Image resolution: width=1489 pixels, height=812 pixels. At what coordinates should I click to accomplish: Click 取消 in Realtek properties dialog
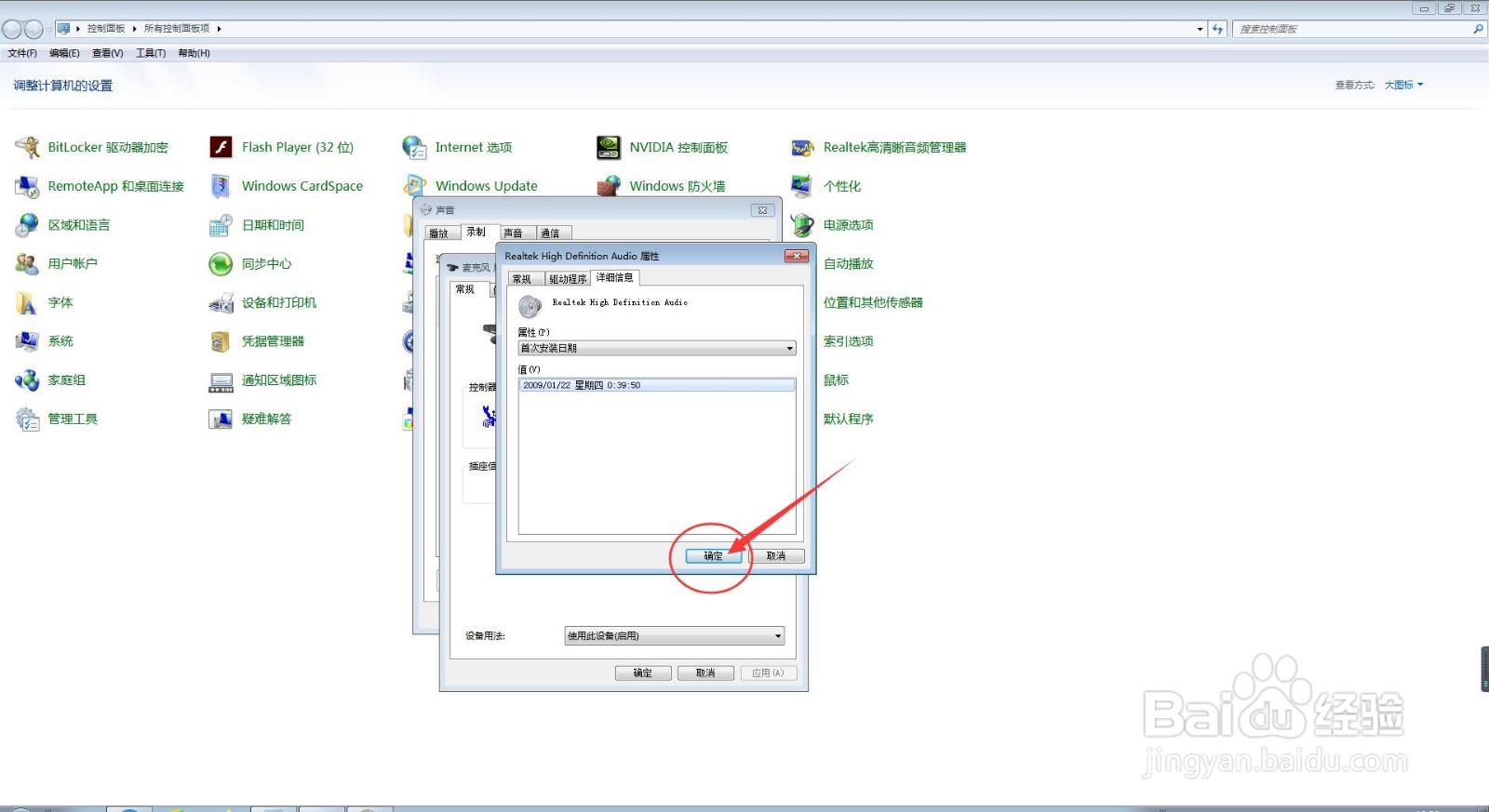pos(776,556)
